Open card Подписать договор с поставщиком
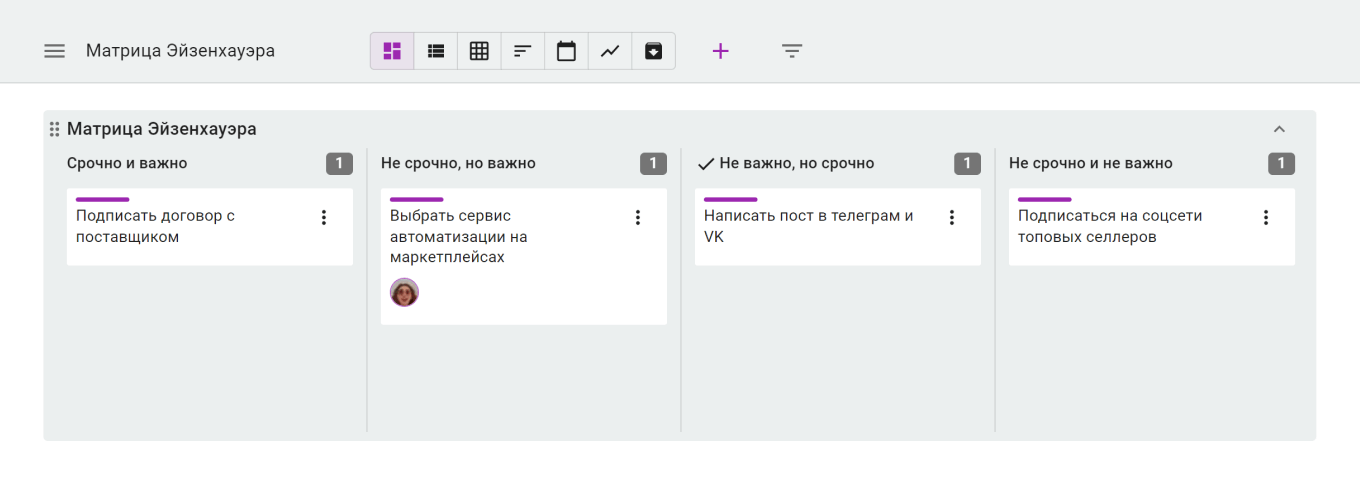Image resolution: width=1360 pixels, height=495 pixels. point(210,227)
